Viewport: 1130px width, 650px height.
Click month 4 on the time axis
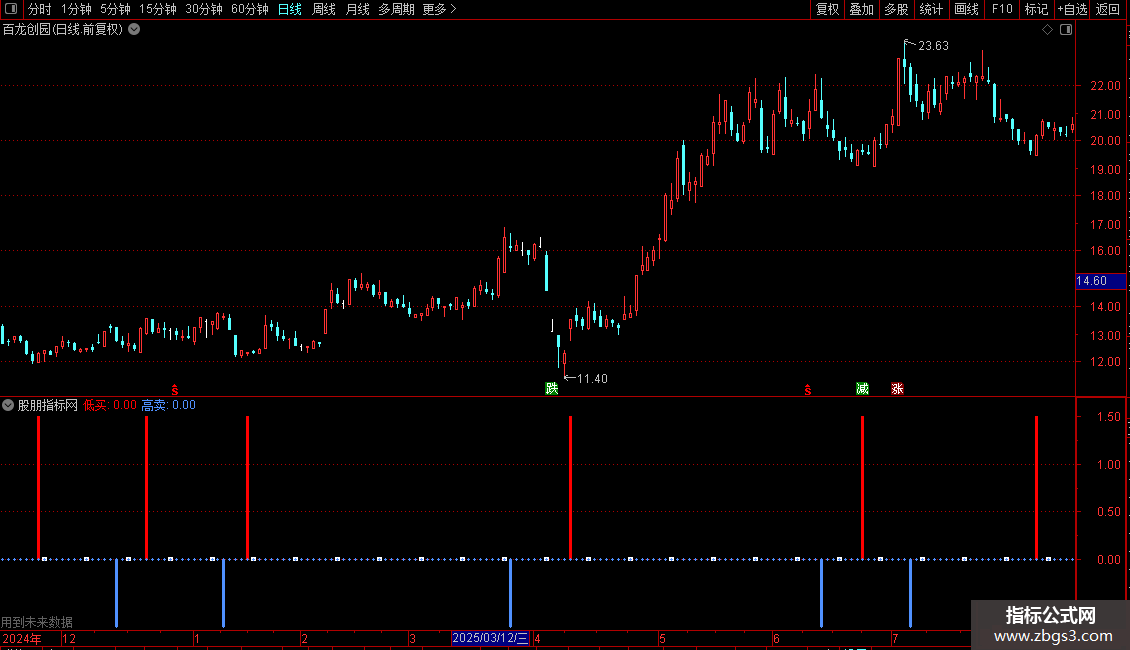click(537, 638)
